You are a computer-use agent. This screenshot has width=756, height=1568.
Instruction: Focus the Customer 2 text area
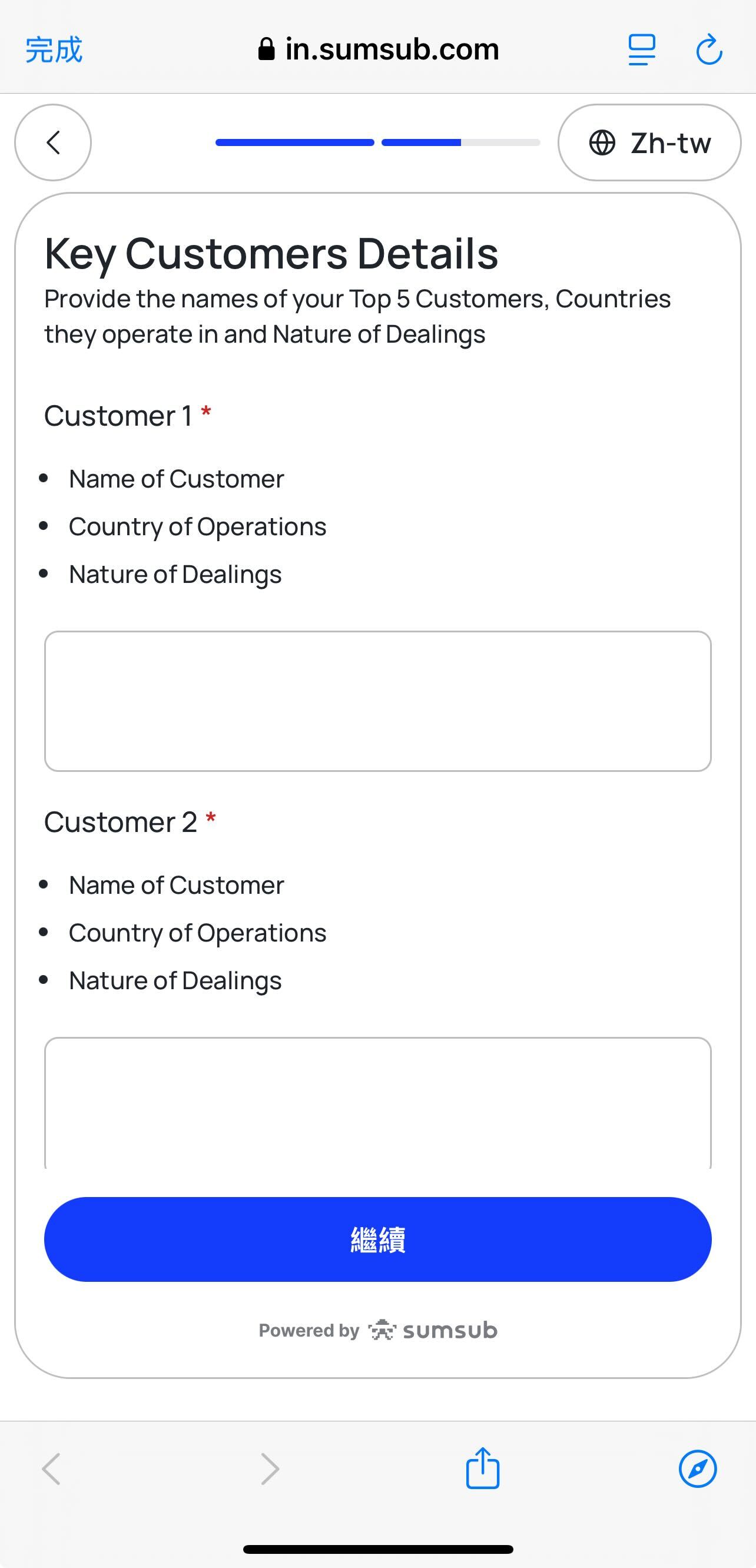(x=377, y=1102)
